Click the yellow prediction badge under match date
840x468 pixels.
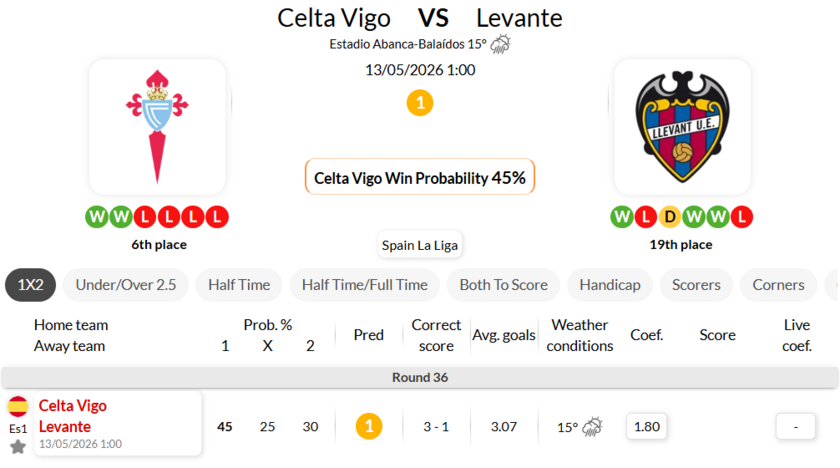(420, 103)
